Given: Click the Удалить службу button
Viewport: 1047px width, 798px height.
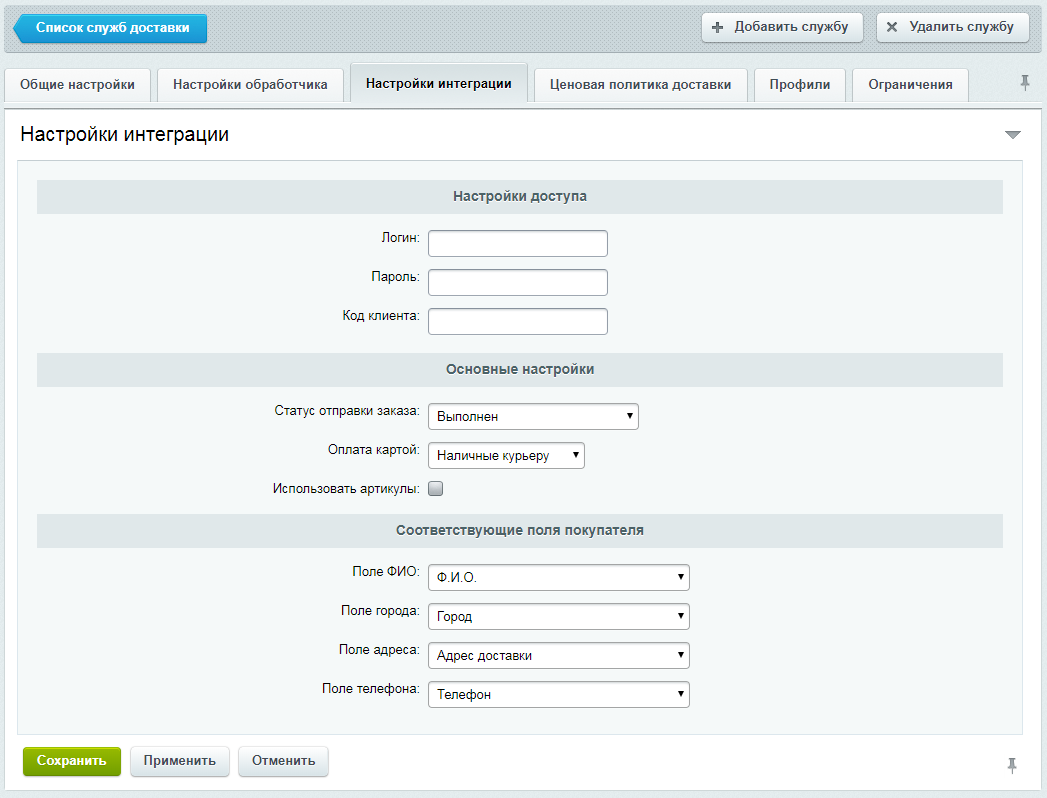Looking at the screenshot, I should coord(952,27).
